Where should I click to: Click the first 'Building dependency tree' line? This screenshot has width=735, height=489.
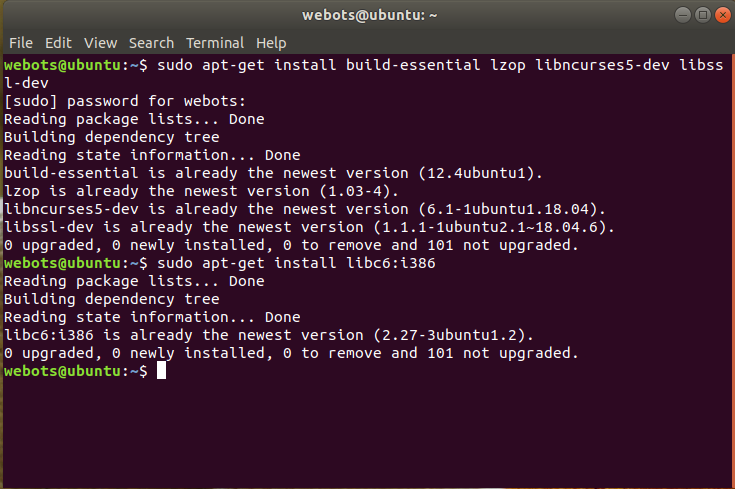point(112,137)
